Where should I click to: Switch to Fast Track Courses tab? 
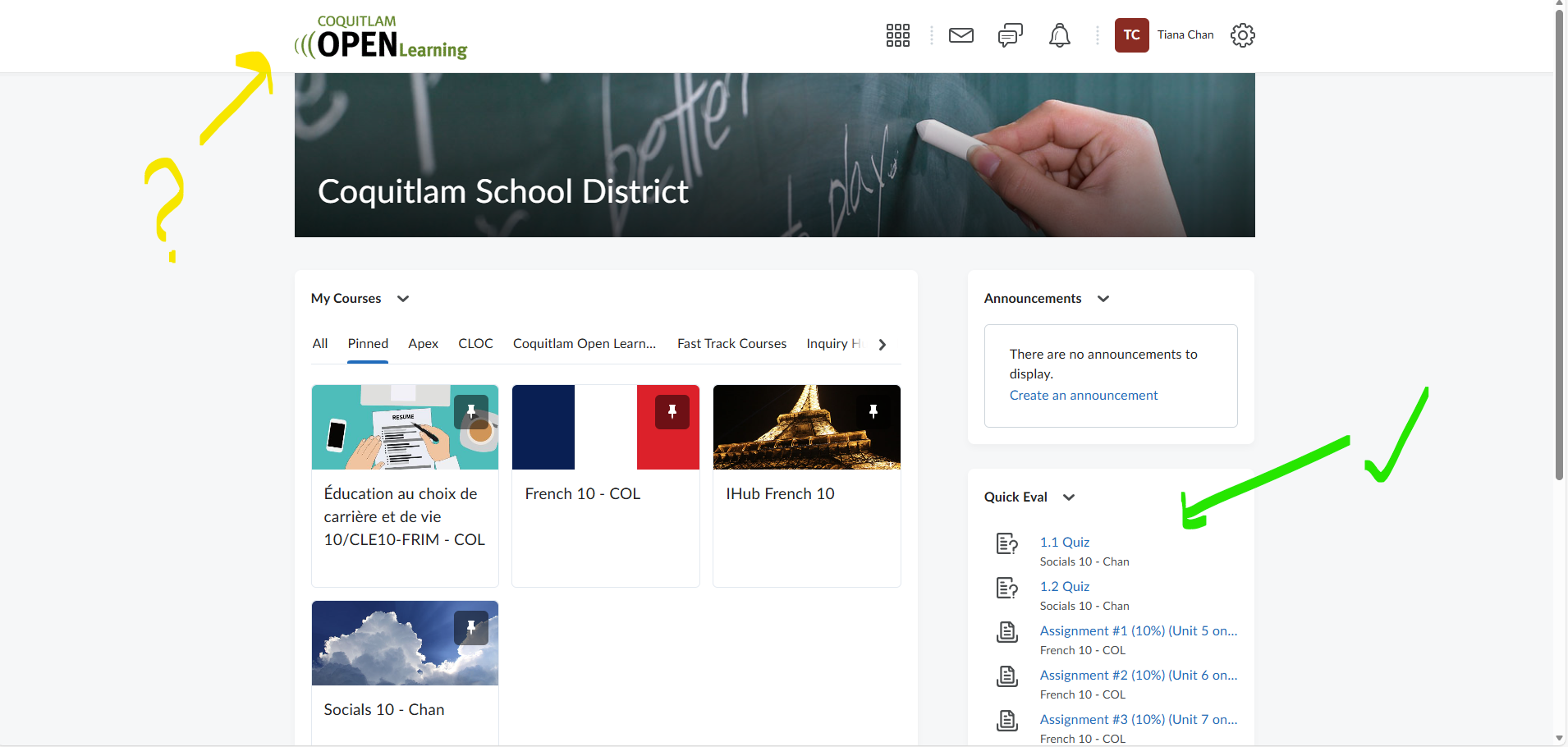point(732,344)
